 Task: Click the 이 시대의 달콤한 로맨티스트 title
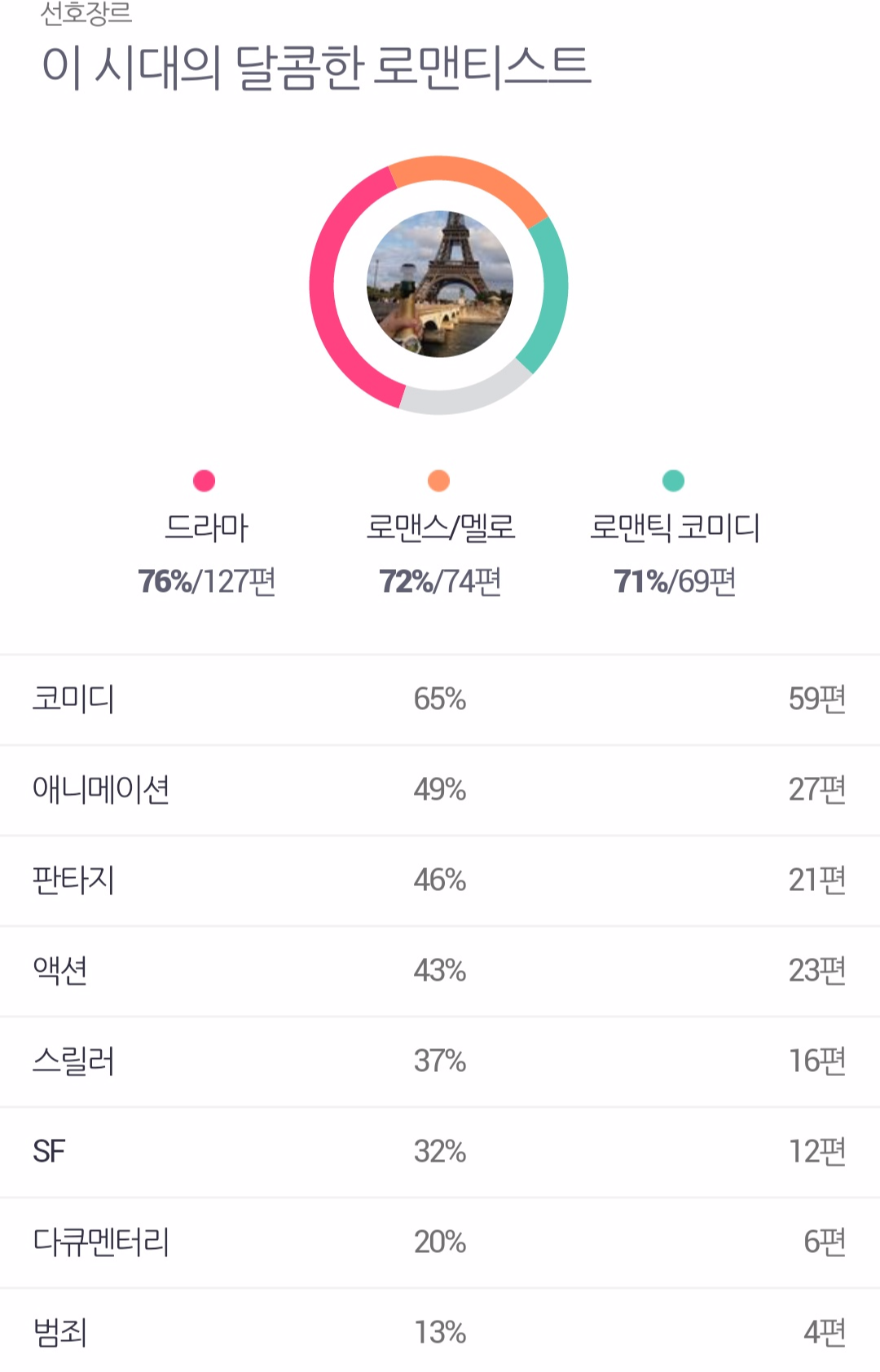(x=316, y=67)
